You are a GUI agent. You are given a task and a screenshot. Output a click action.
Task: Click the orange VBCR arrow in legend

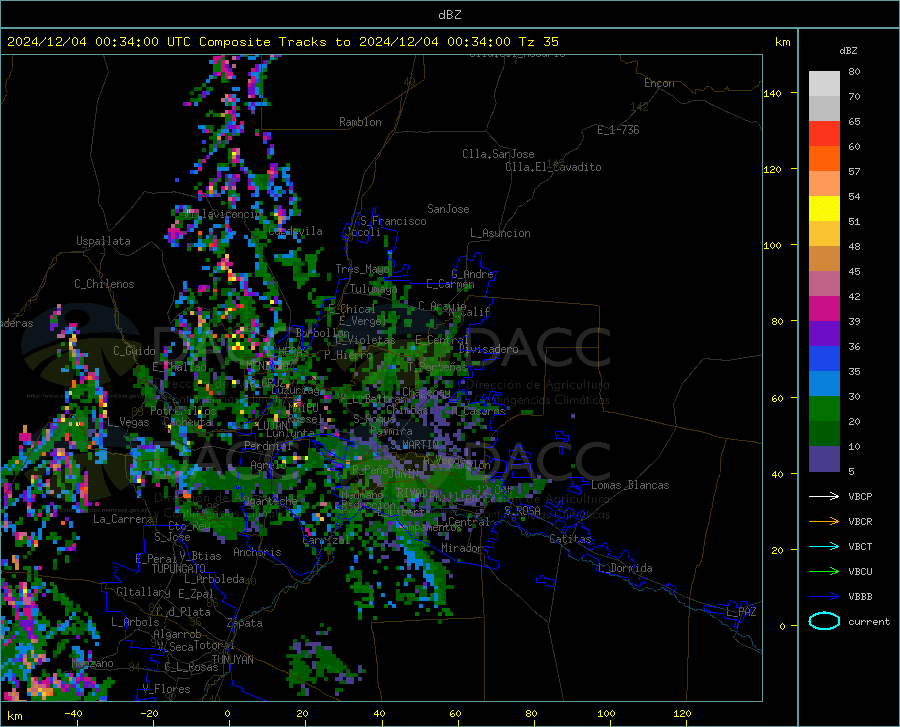[x=824, y=522]
